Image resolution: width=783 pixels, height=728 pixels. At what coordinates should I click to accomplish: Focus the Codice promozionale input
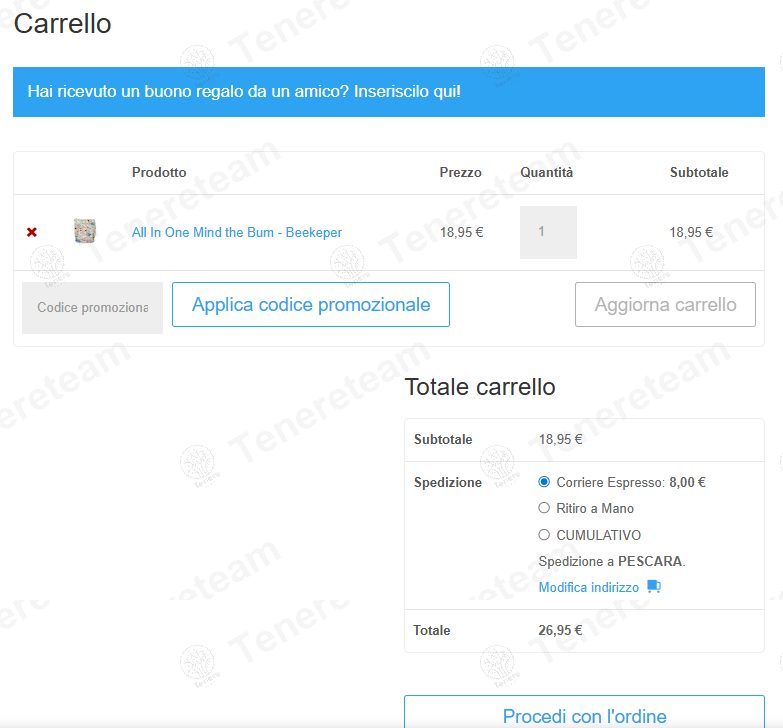92,308
